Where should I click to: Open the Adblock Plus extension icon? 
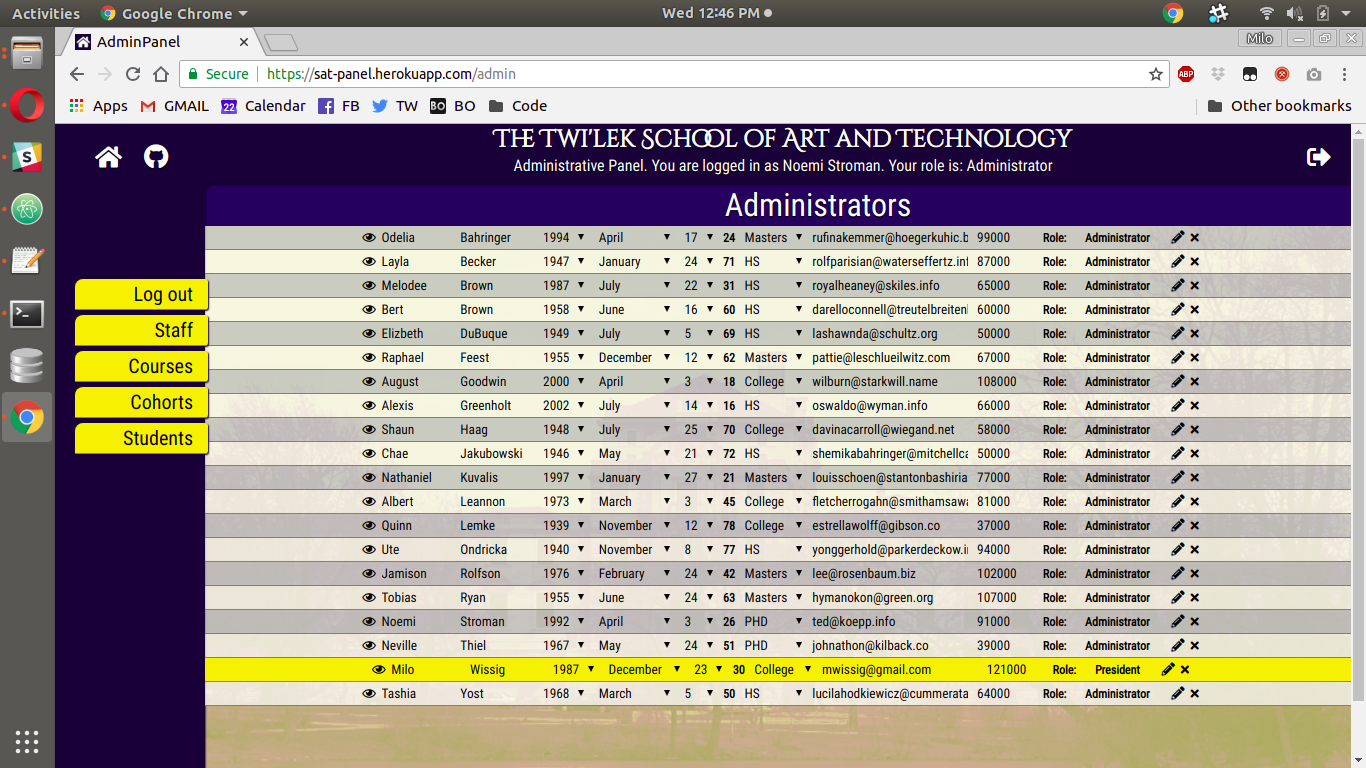click(1186, 74)
